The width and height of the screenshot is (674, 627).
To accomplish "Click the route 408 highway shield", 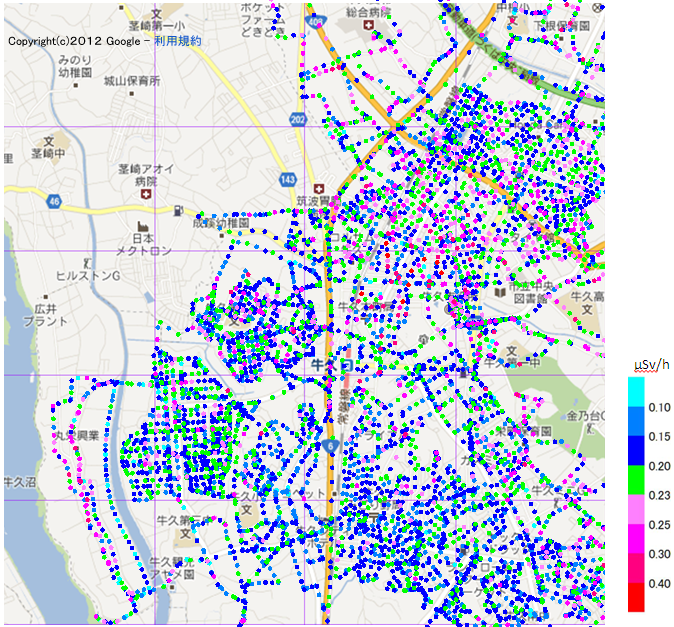I will [316, 21].
